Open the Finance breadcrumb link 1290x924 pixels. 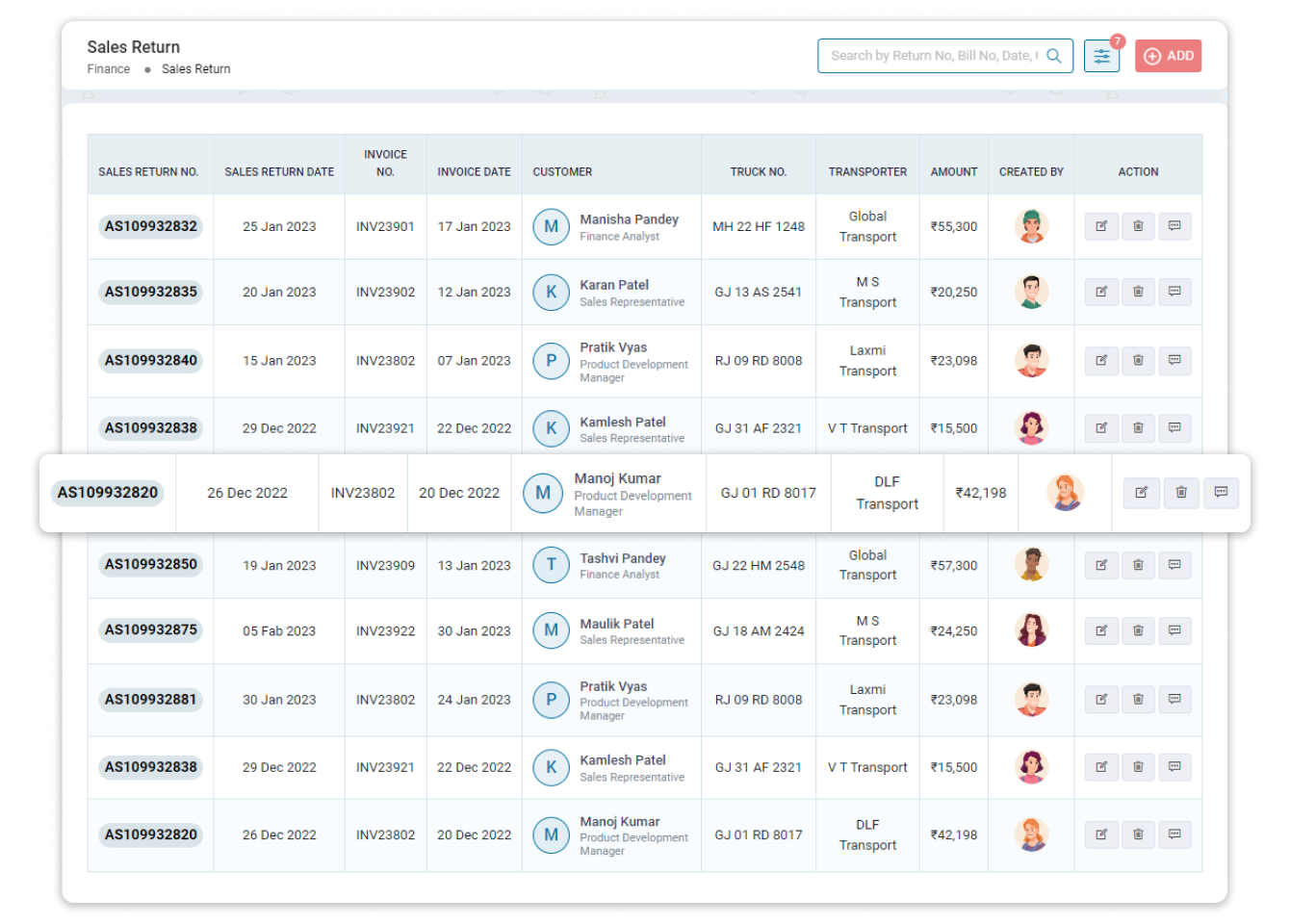[108, 68]
